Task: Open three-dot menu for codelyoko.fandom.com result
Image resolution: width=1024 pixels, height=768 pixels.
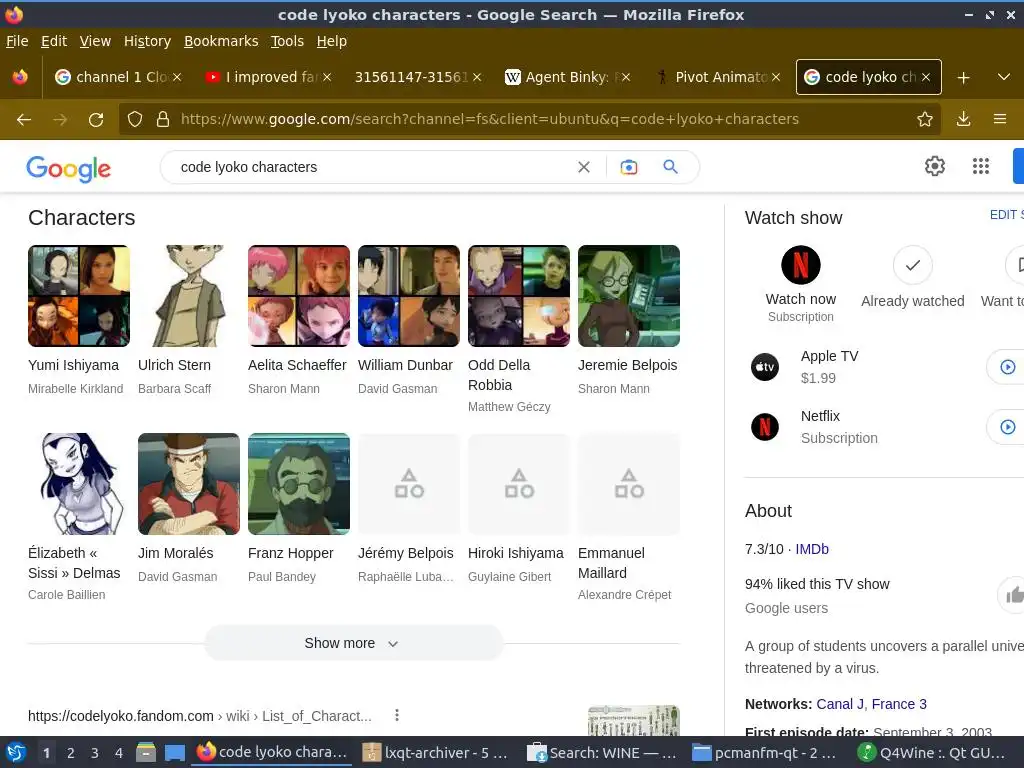Action: tap(396, 715)
